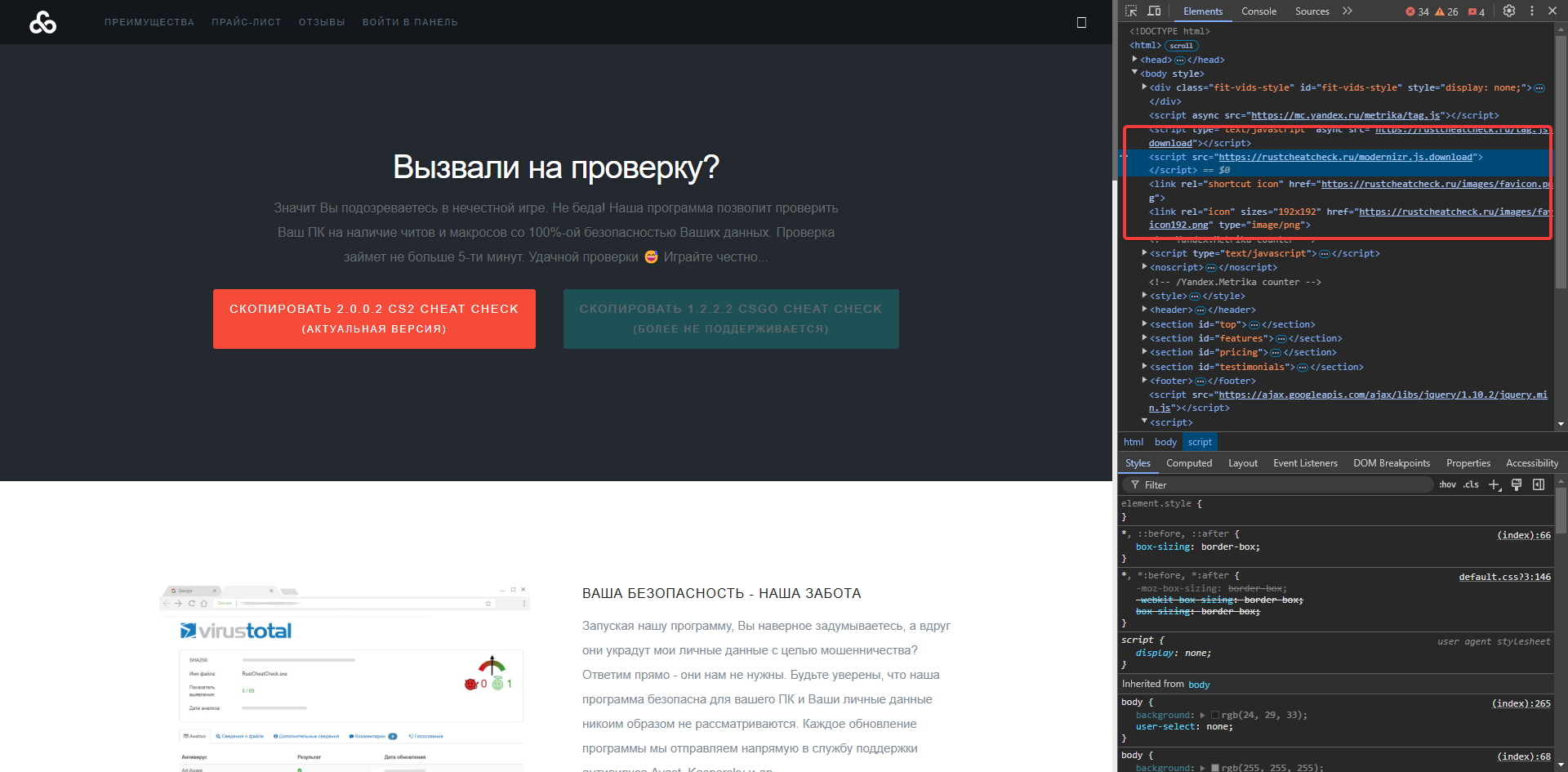
Task: Open the ПРЕИМУЩЕСТВА nav link
Action: (149, 22)
